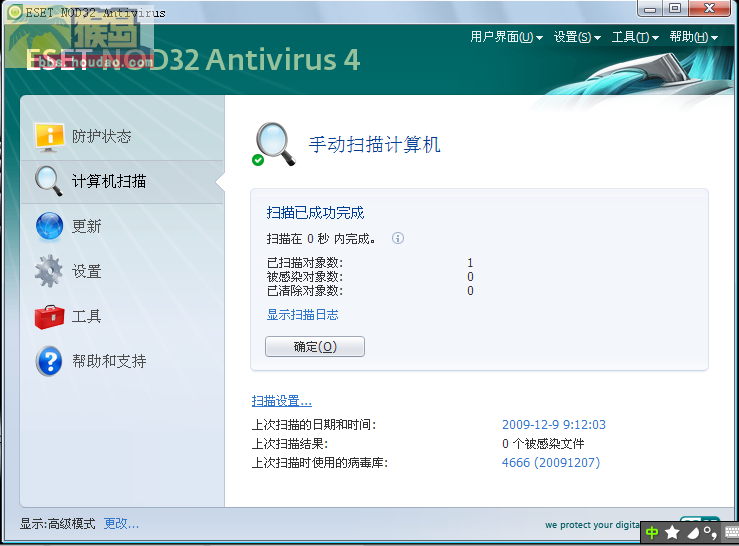Image resolution: width=739 pixels, height=546 pixels.
Task: Click virus database version 4666 (20091207)
Action: click(x=551, y=463)
